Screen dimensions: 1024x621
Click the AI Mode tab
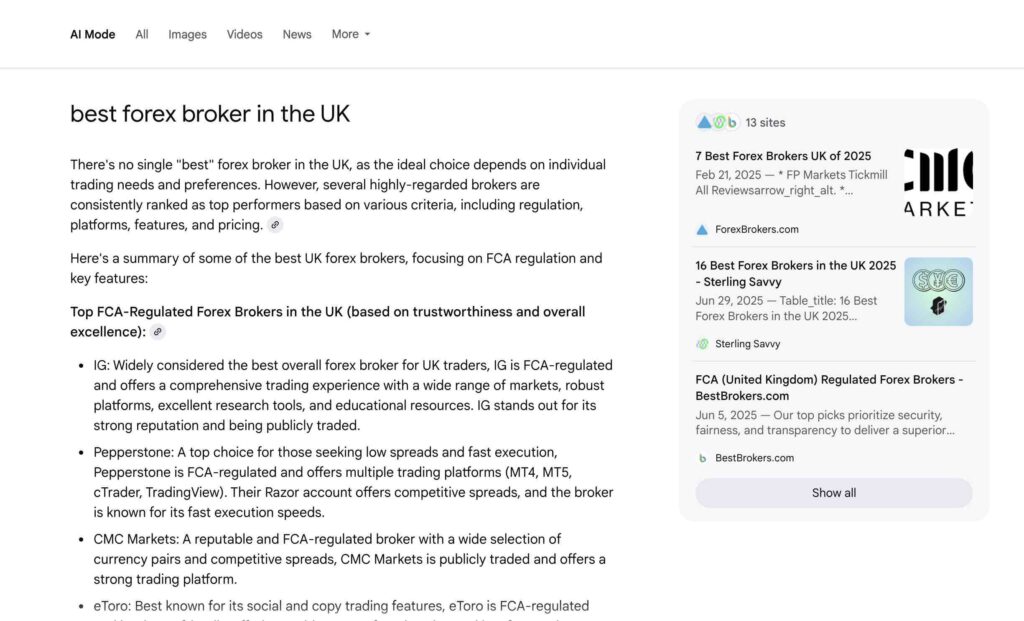tap(92, 33)
